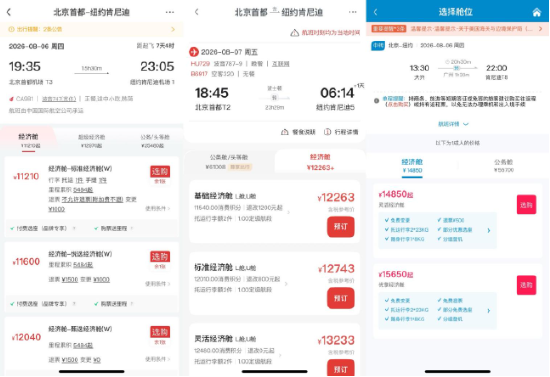
Task: Switch to business/first class tab in left panel
Action: pyautogui.click(x=155, y=141)
